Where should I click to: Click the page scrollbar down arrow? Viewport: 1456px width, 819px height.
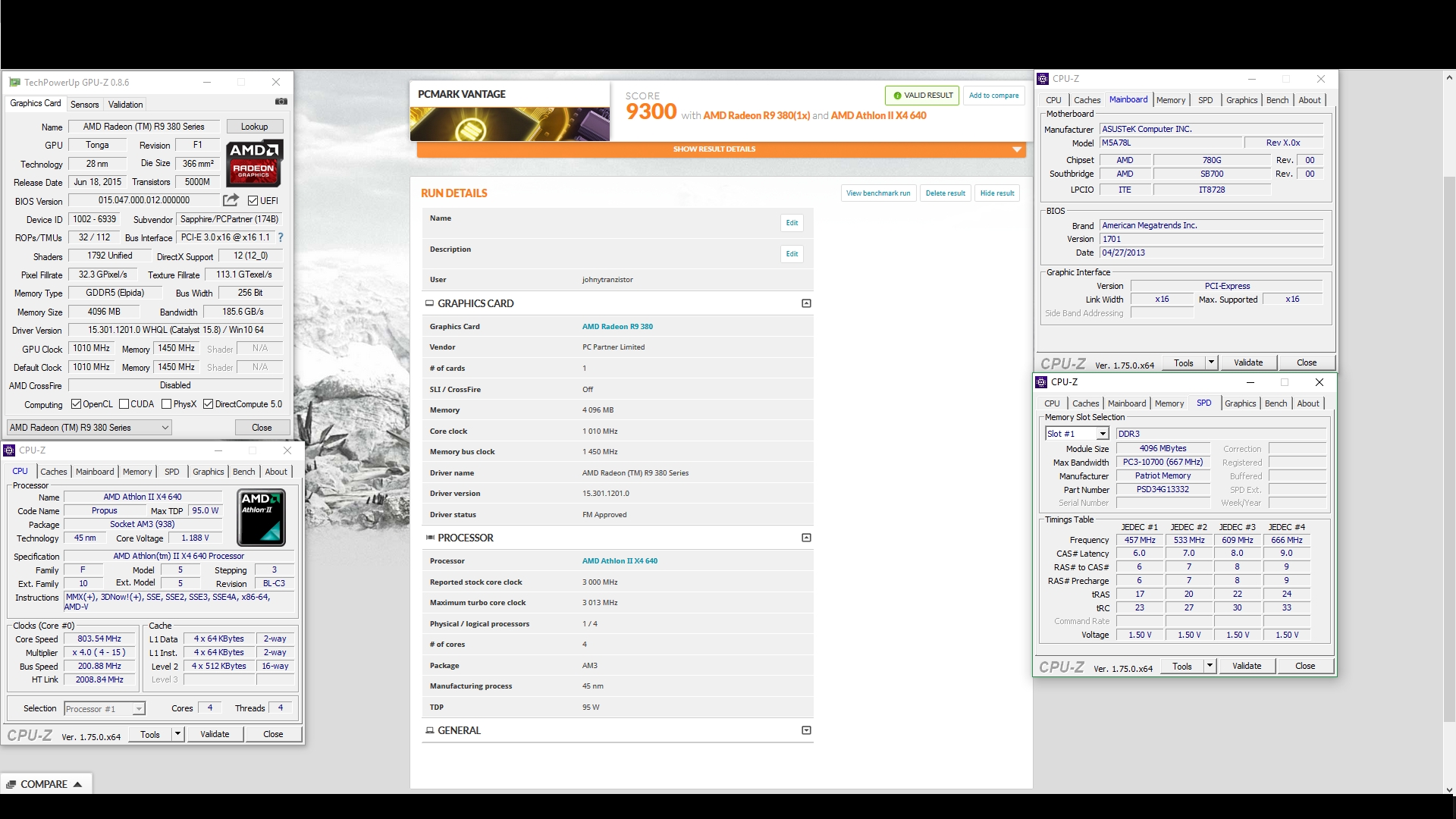[1449, 789]
